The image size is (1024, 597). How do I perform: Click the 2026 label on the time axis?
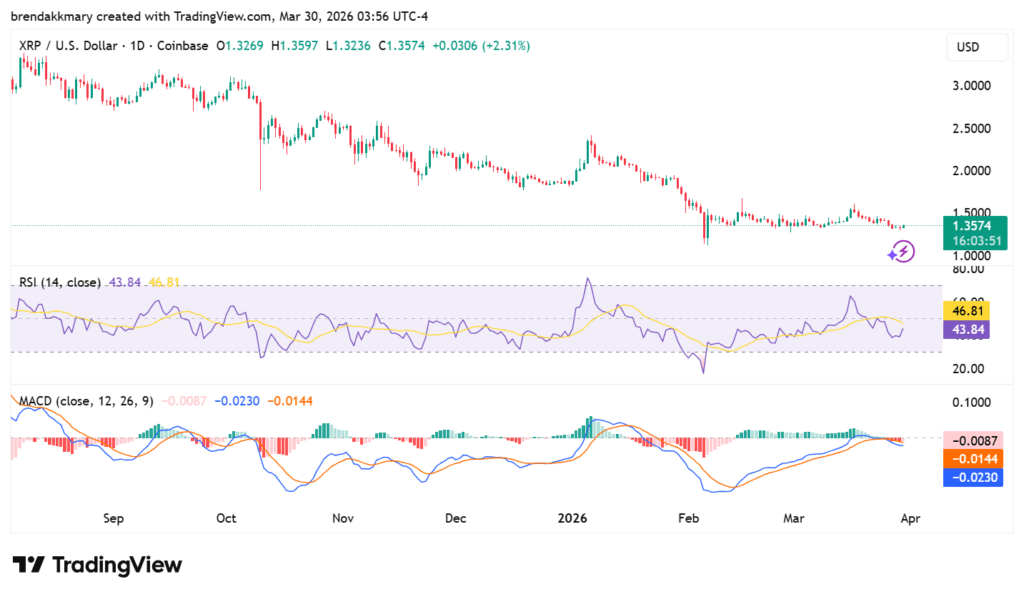(x=572, y=518)
